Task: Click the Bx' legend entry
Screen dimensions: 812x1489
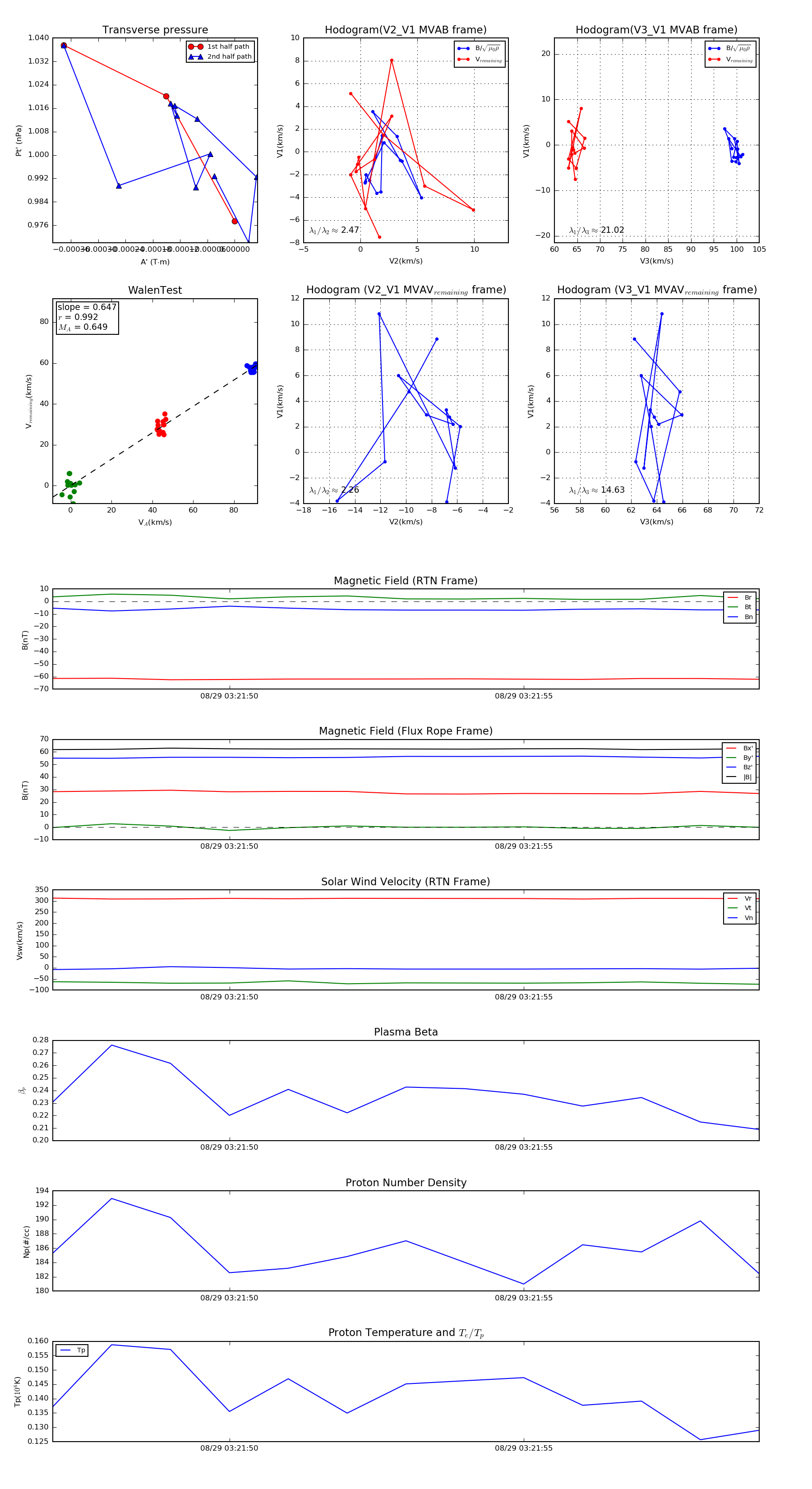Action: (x=740, y=748)
